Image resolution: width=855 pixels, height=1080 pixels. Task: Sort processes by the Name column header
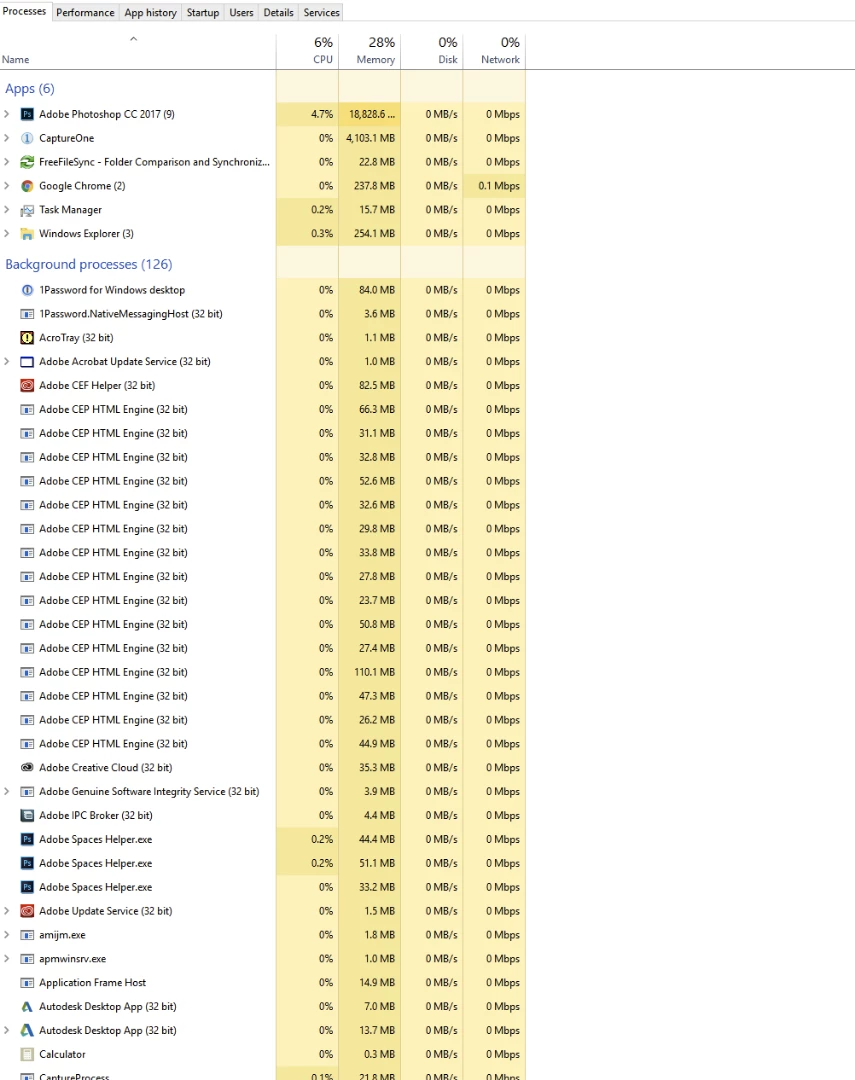click(138, 50)
